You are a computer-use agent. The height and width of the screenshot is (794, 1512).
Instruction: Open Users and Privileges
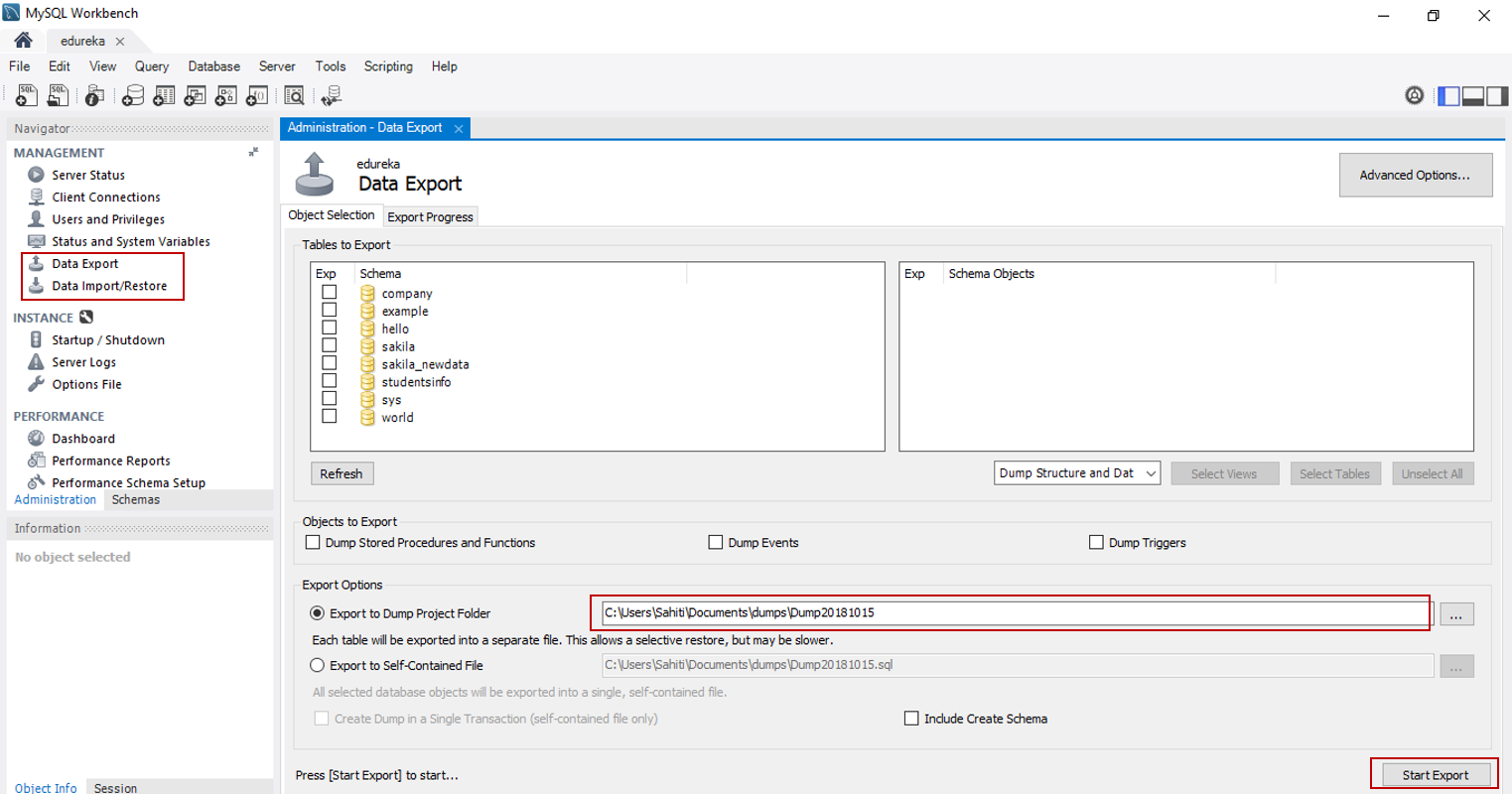[108, 219]
